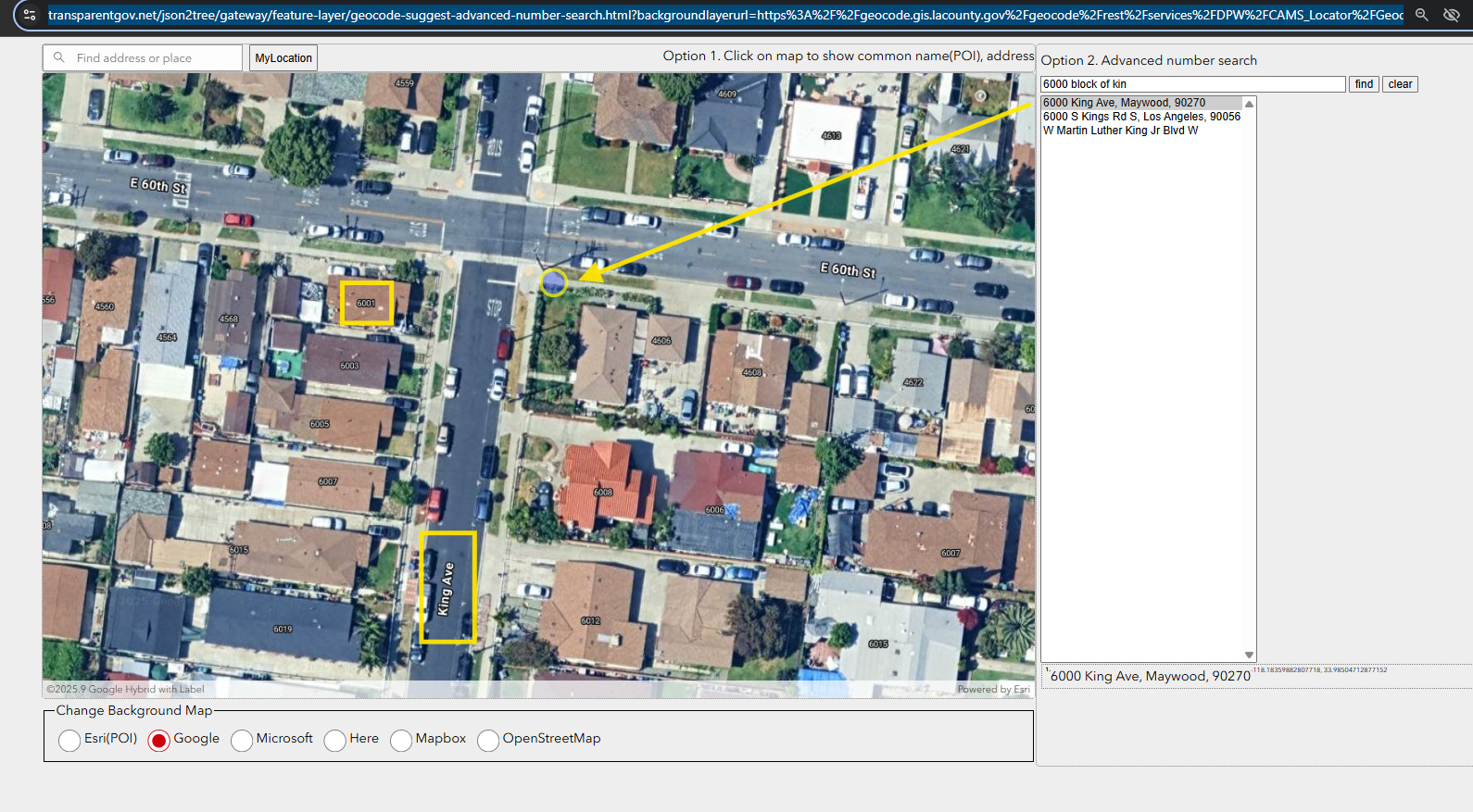Screen dimensions: 1473x812
Task: Select 6000 King Ave, Maywood result
Action: (1124, 103)
